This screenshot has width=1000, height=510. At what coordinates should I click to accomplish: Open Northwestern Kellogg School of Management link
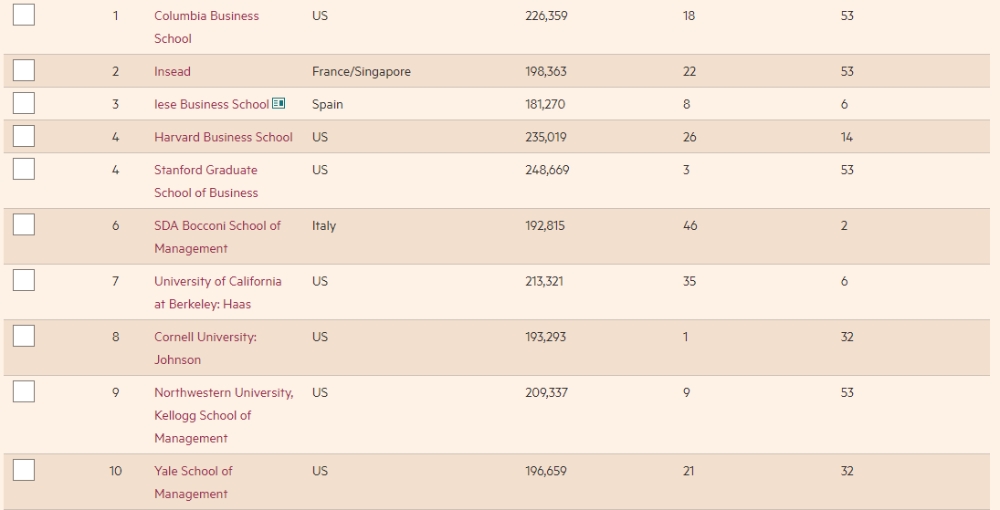click(x=224, y=415)
